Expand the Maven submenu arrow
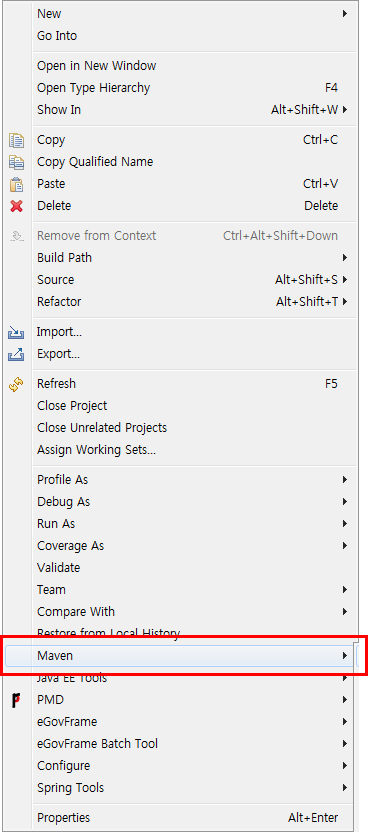 [345, 656]
